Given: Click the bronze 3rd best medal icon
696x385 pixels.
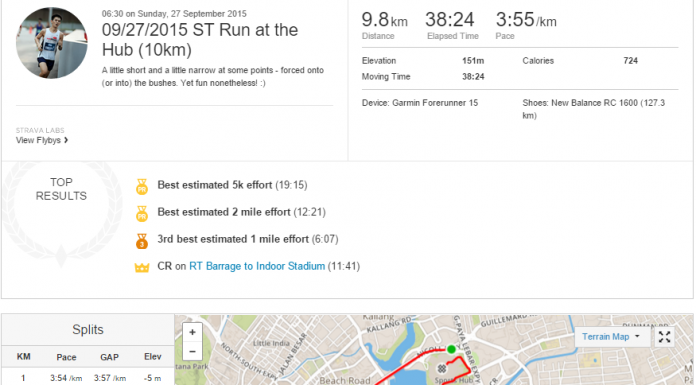Looking at the screenshot, I should coord(142,241).
